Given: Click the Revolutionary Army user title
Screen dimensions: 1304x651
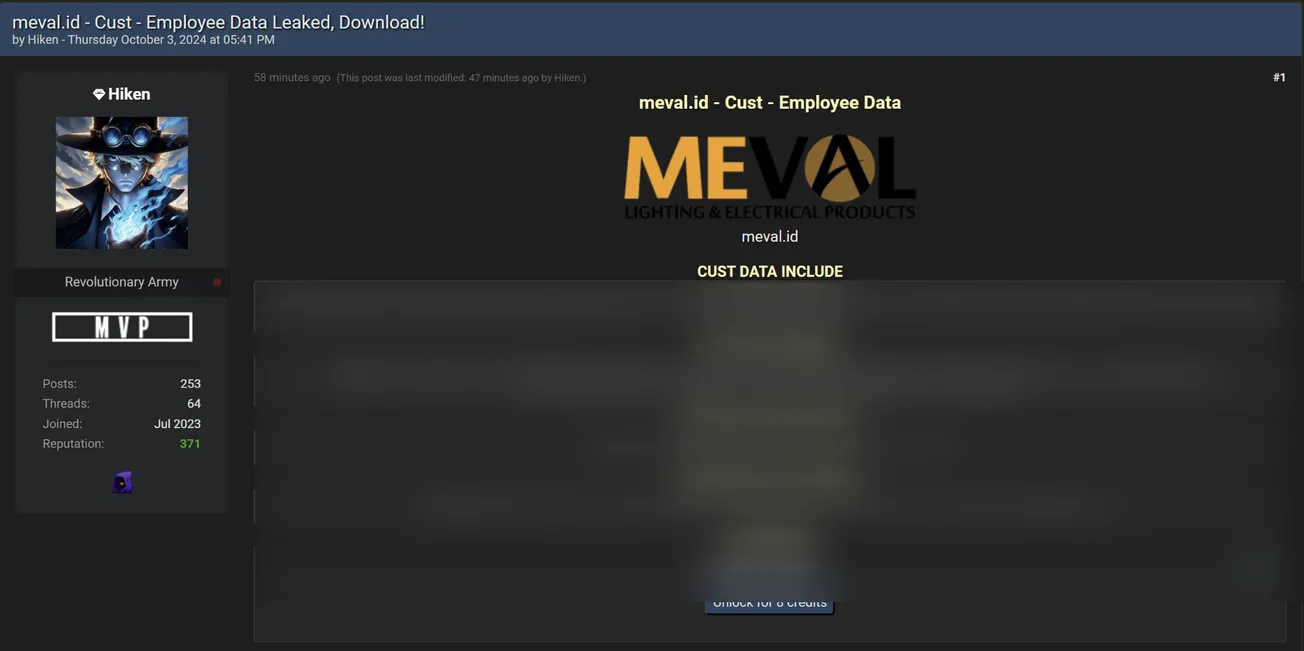Looking at the screenshot, I should point(122,282).
